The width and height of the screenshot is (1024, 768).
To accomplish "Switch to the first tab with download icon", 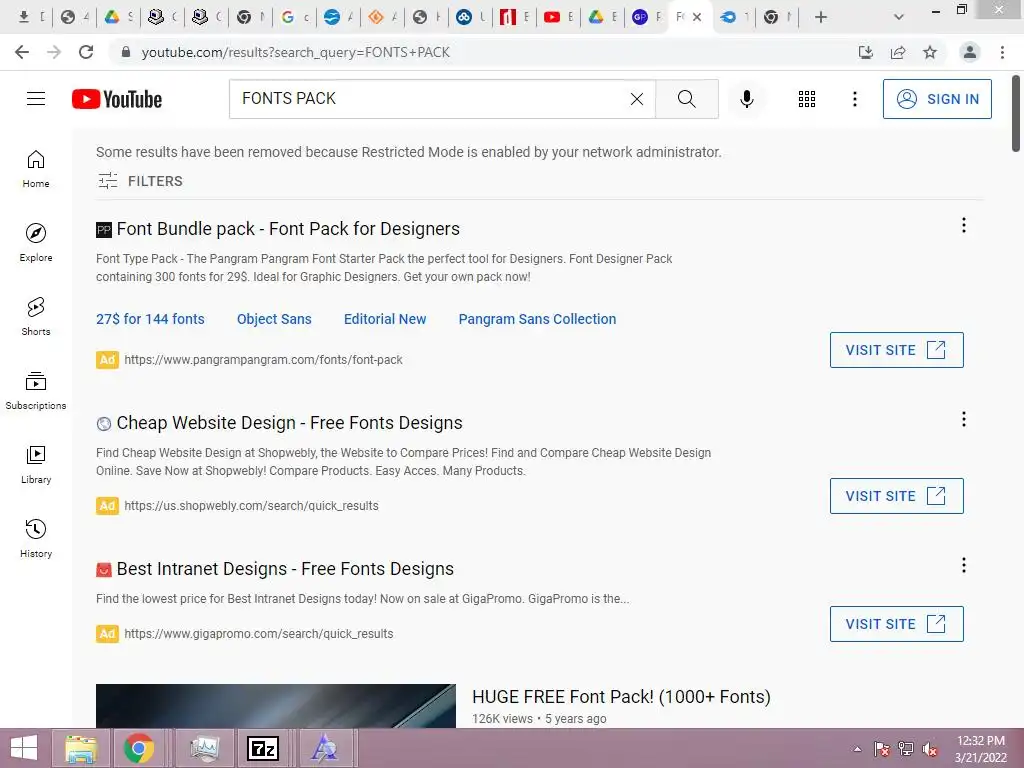I will [x=30, y=17].
